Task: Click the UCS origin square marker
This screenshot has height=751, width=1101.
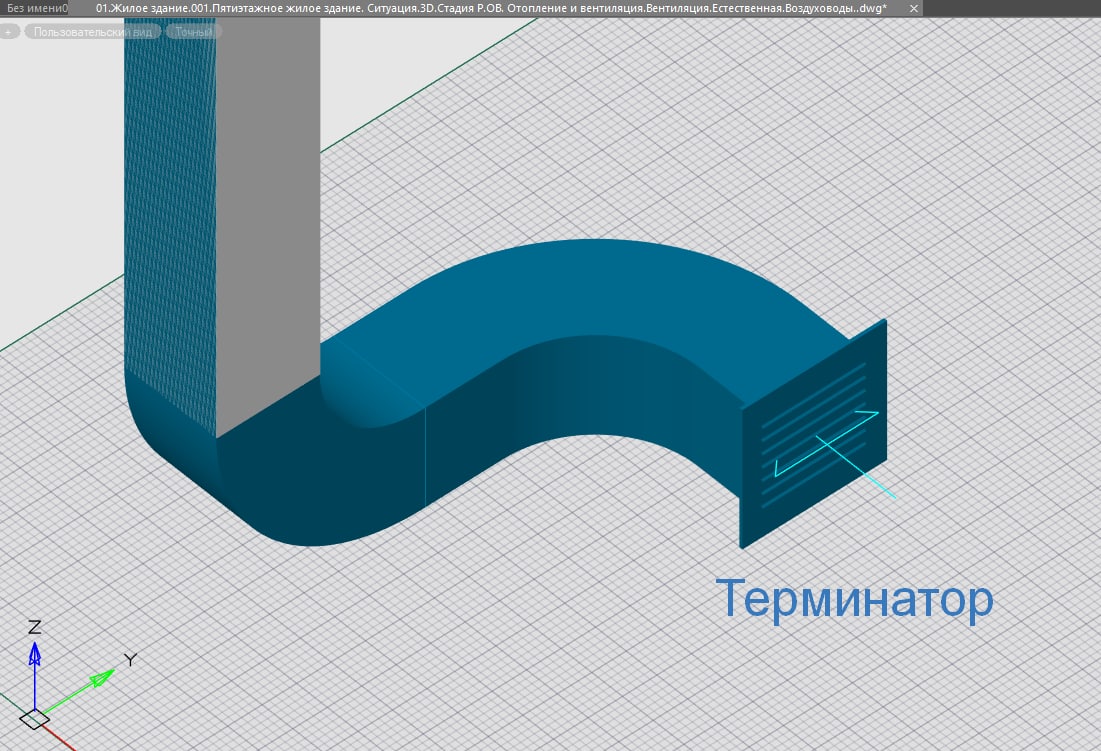Action: click(35, 717)
